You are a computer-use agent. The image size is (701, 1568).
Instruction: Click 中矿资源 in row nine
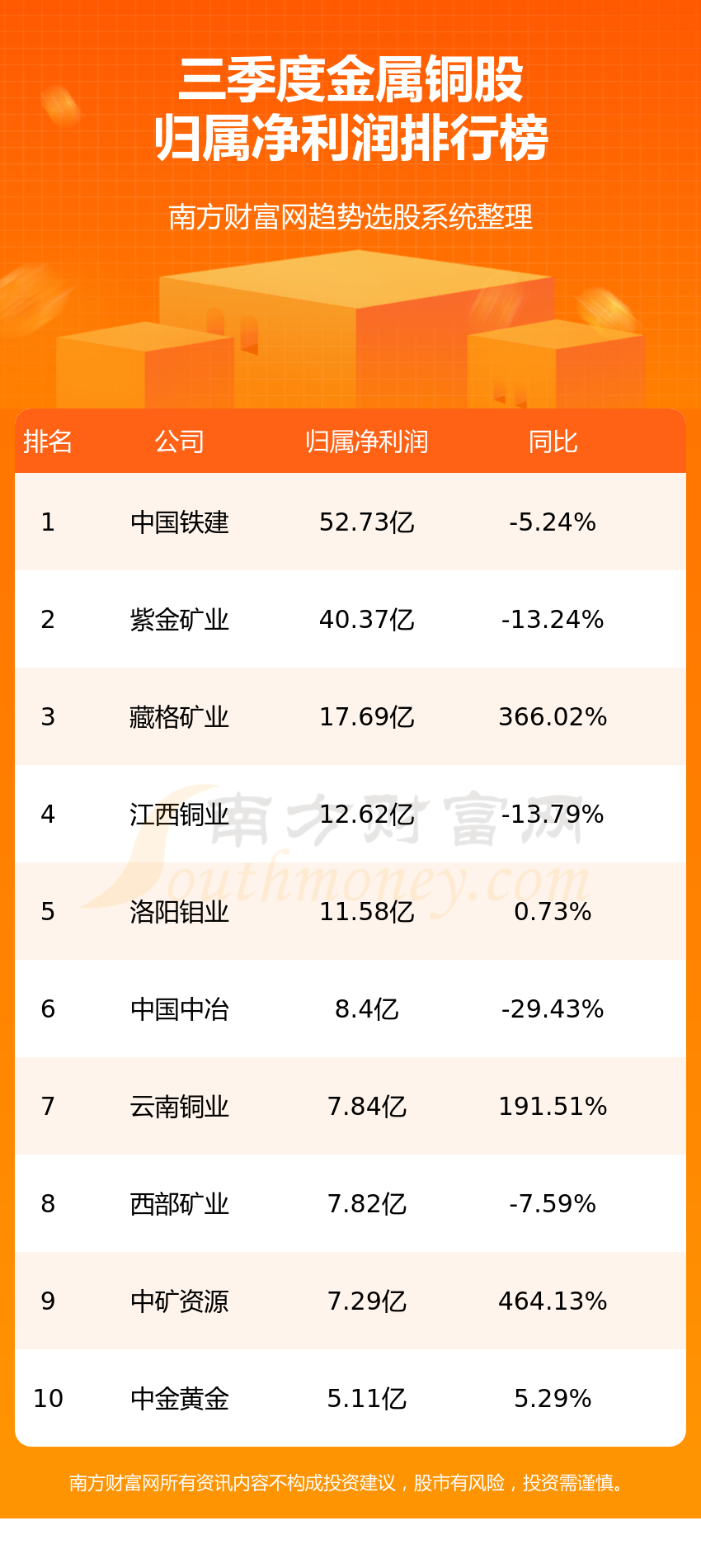tap(179, 1301)
